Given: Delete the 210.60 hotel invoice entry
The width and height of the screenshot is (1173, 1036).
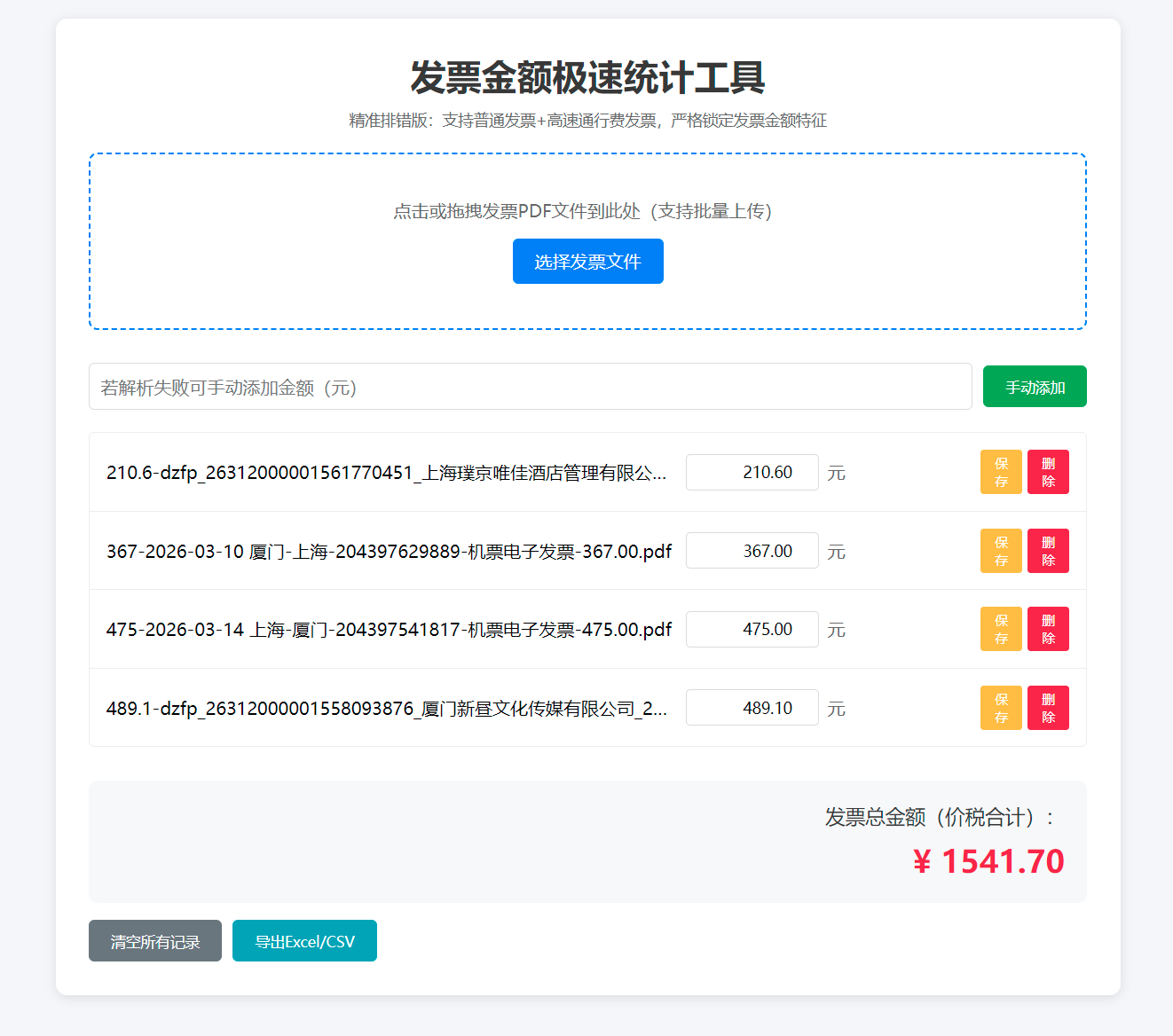Looking at the screenshot, I should pyautogui.click(x=1048, y=472).
